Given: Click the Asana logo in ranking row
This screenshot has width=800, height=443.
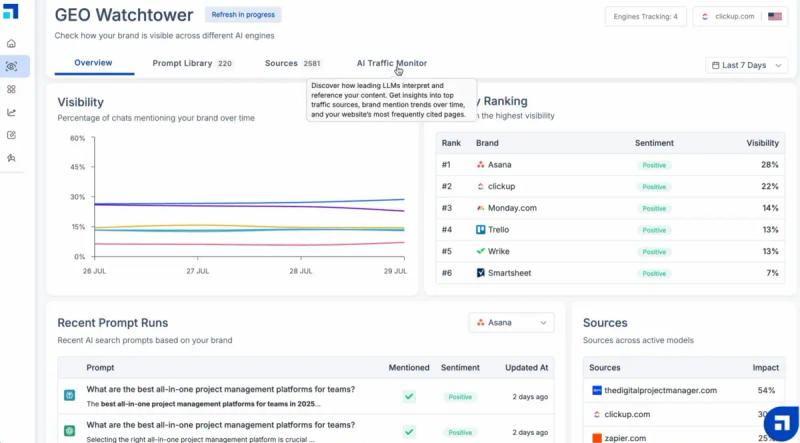Looking at the screenshot, I should click(x=481, y=165).
